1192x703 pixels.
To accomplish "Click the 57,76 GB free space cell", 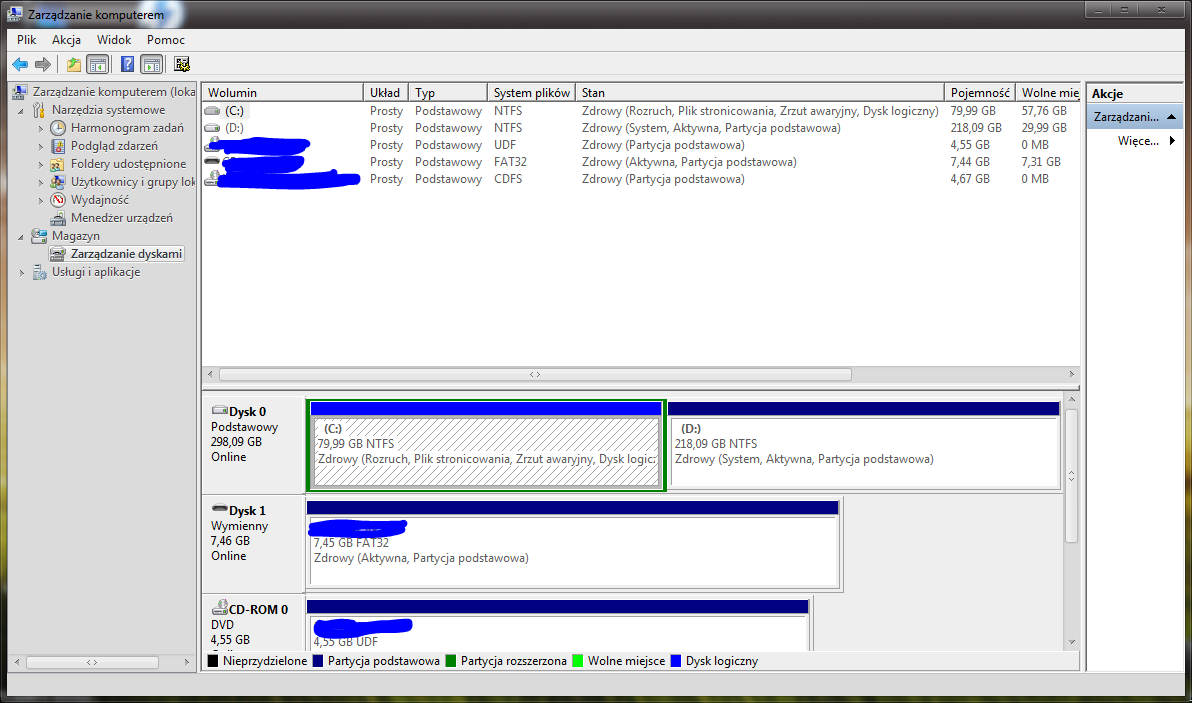I will [1044, 111].
